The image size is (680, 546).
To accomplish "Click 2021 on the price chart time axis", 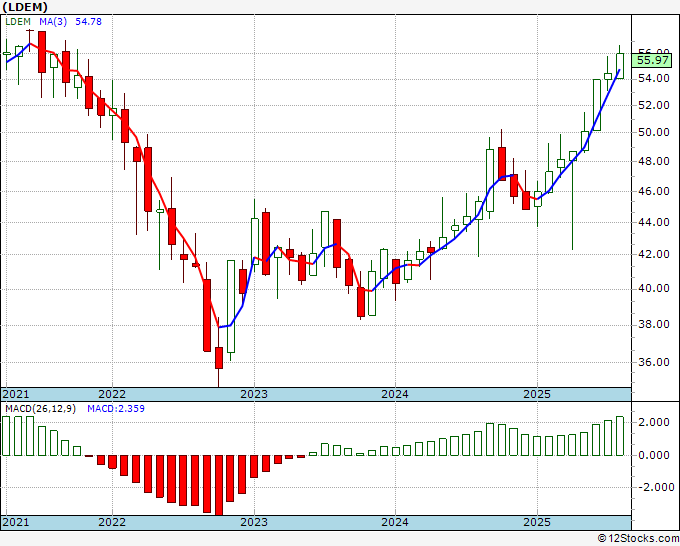I will (16, 394).
